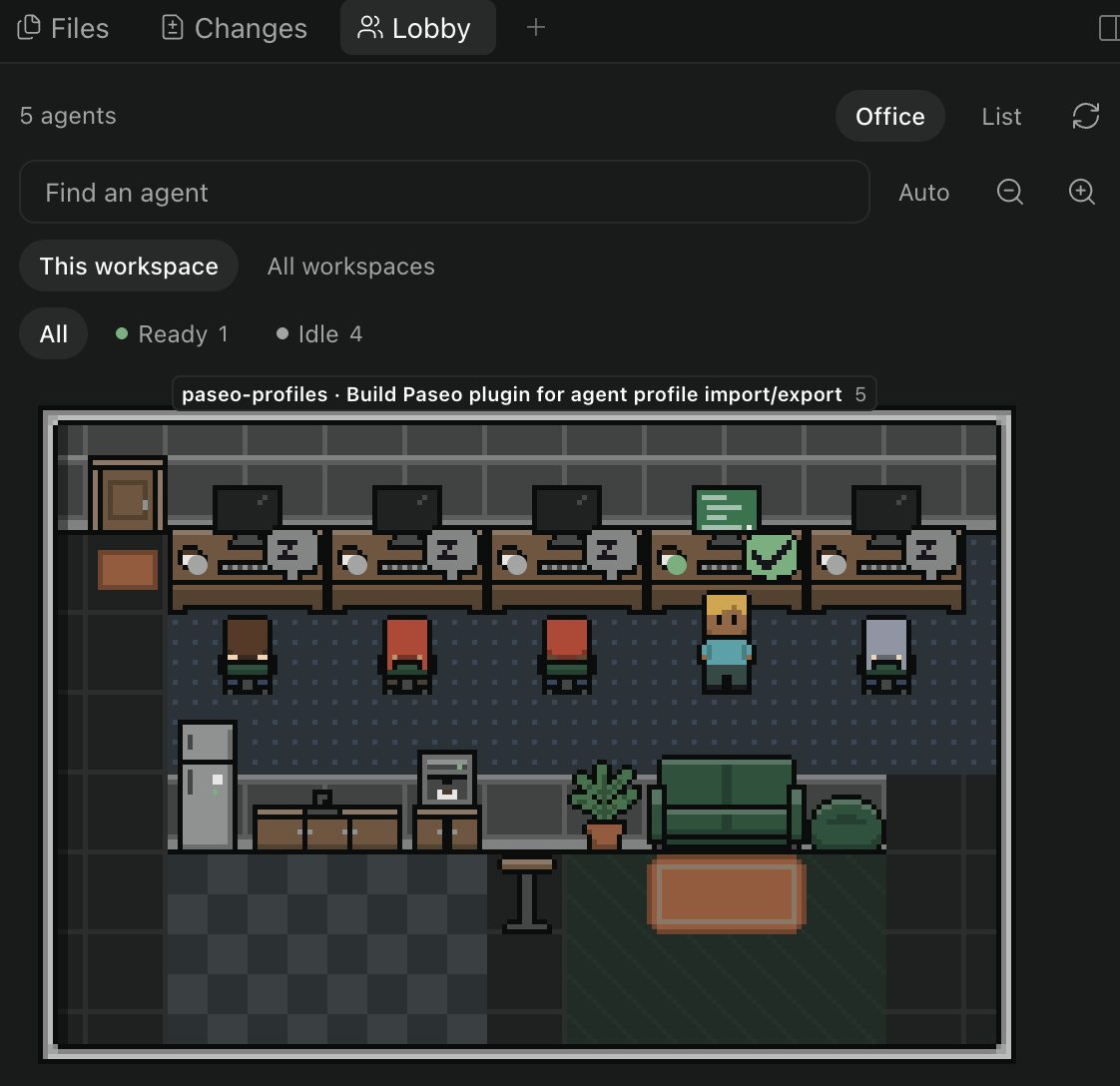Click the paseo-profiles room label
Viewport: 1120px width, 1086px height.
pyautogui.click(x=524, y=393)
